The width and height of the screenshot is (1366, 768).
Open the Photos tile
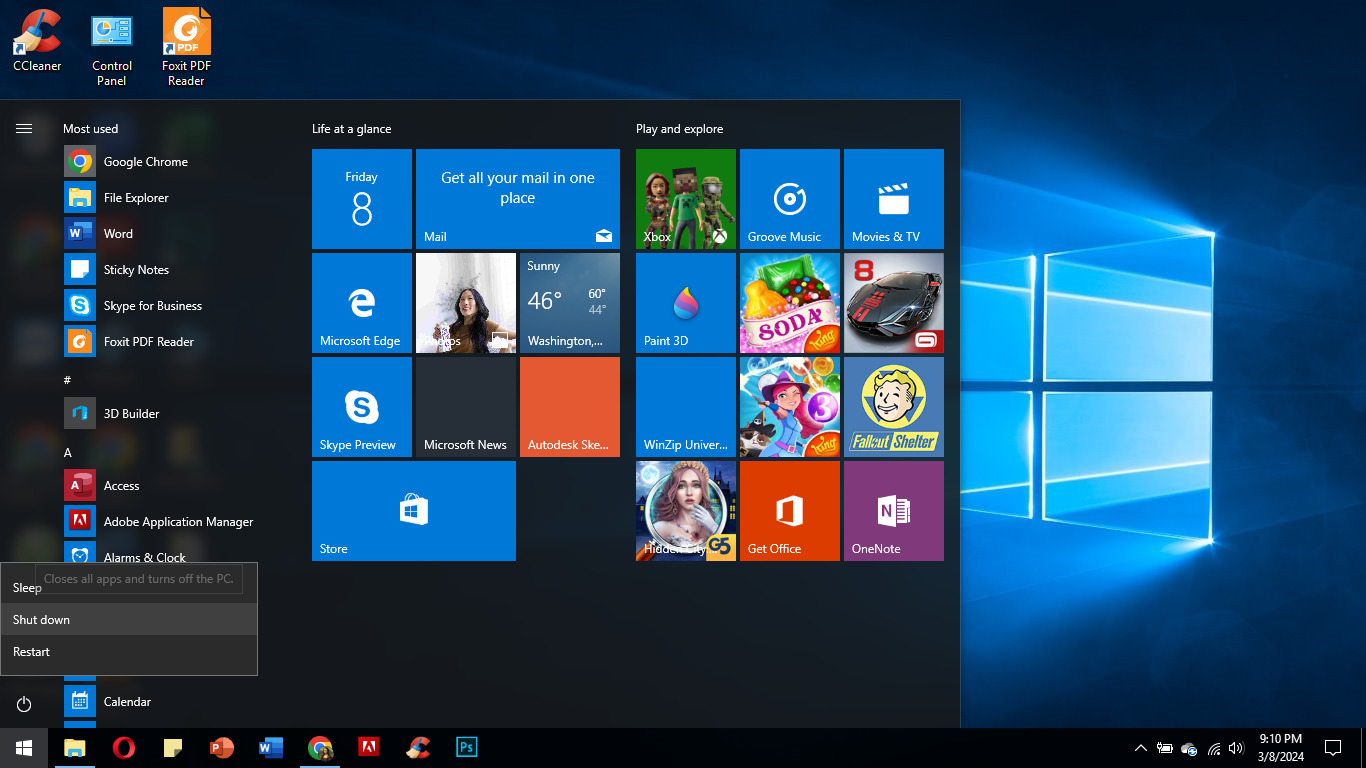(466, 303)
